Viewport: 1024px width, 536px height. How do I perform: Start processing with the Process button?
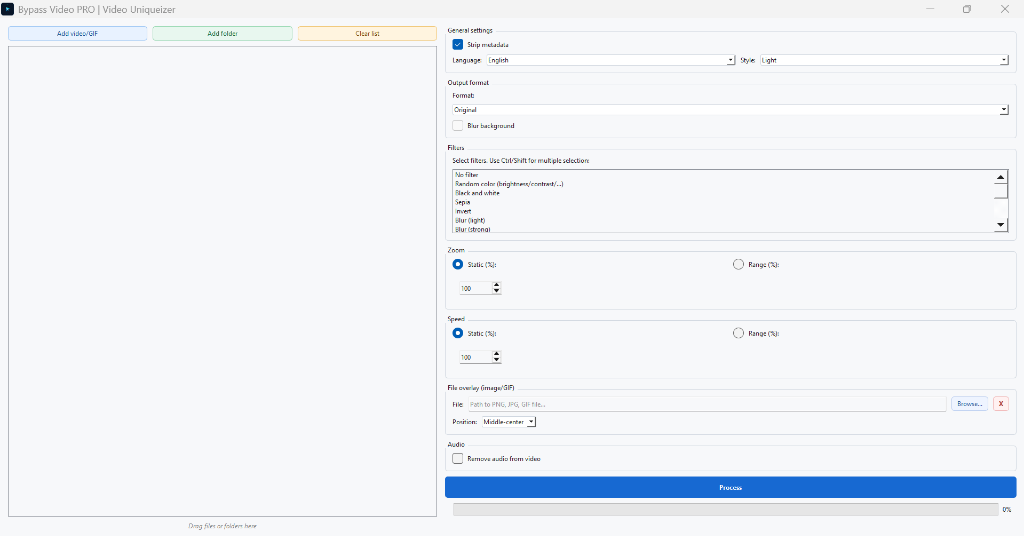[730, 487]
